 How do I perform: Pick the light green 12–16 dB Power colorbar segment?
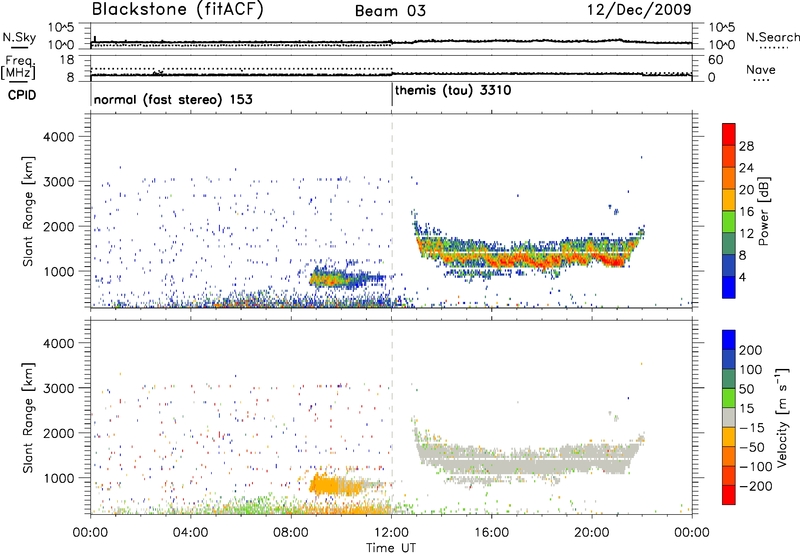(729, 222)
